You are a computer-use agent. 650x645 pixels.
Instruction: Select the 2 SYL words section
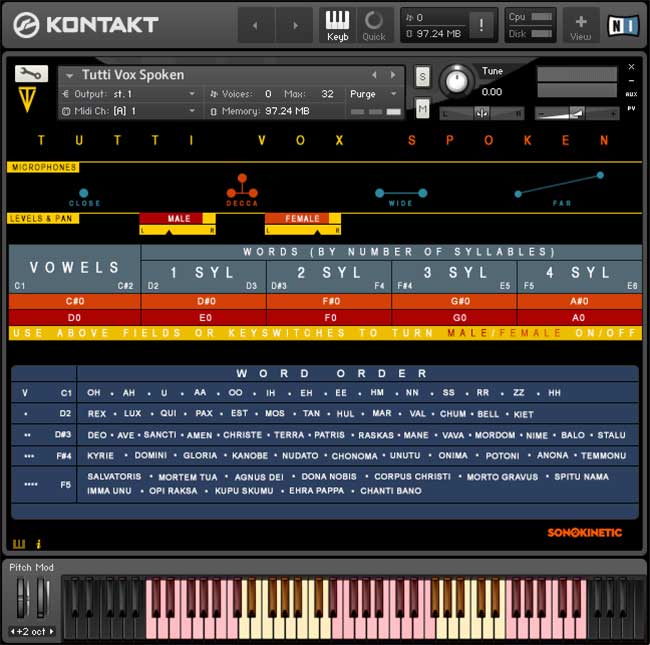point(329,277)
